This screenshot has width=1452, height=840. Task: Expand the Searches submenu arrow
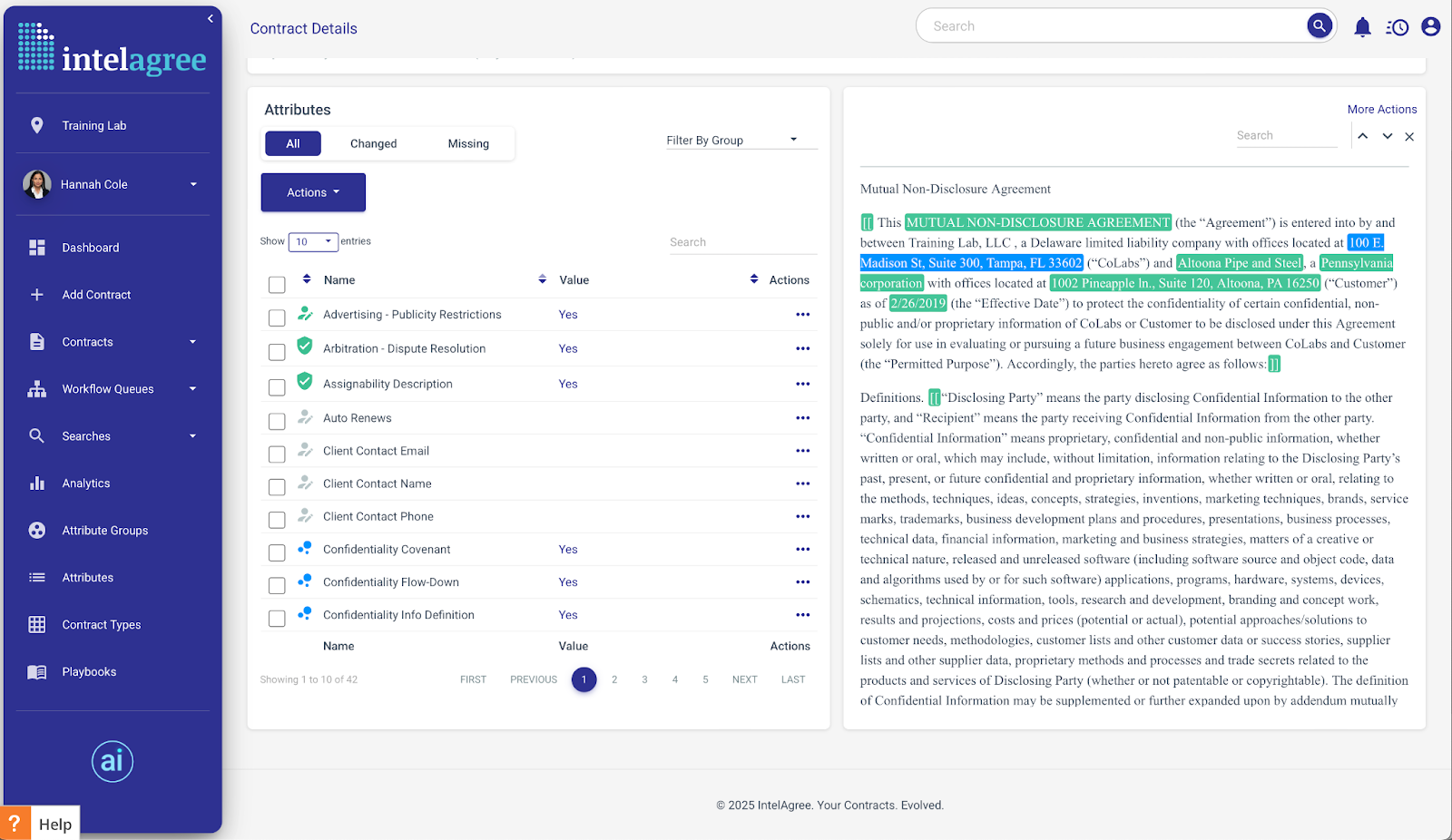(x=192, y=436)
